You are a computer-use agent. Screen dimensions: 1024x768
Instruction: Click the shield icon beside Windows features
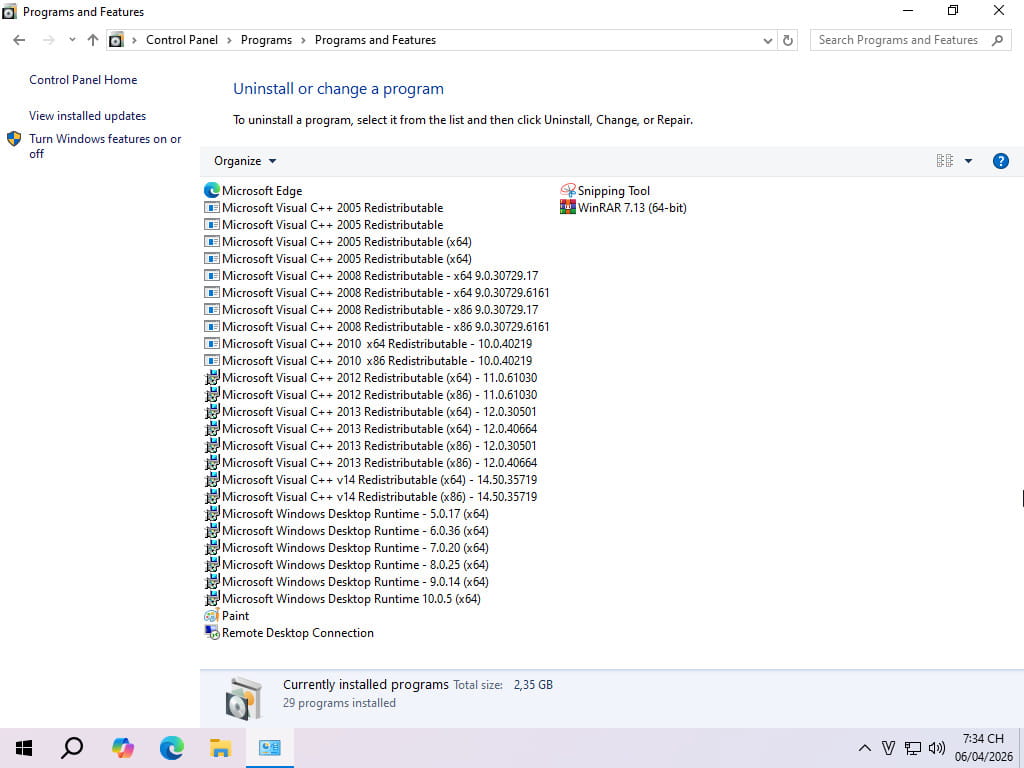coord(14,139)
